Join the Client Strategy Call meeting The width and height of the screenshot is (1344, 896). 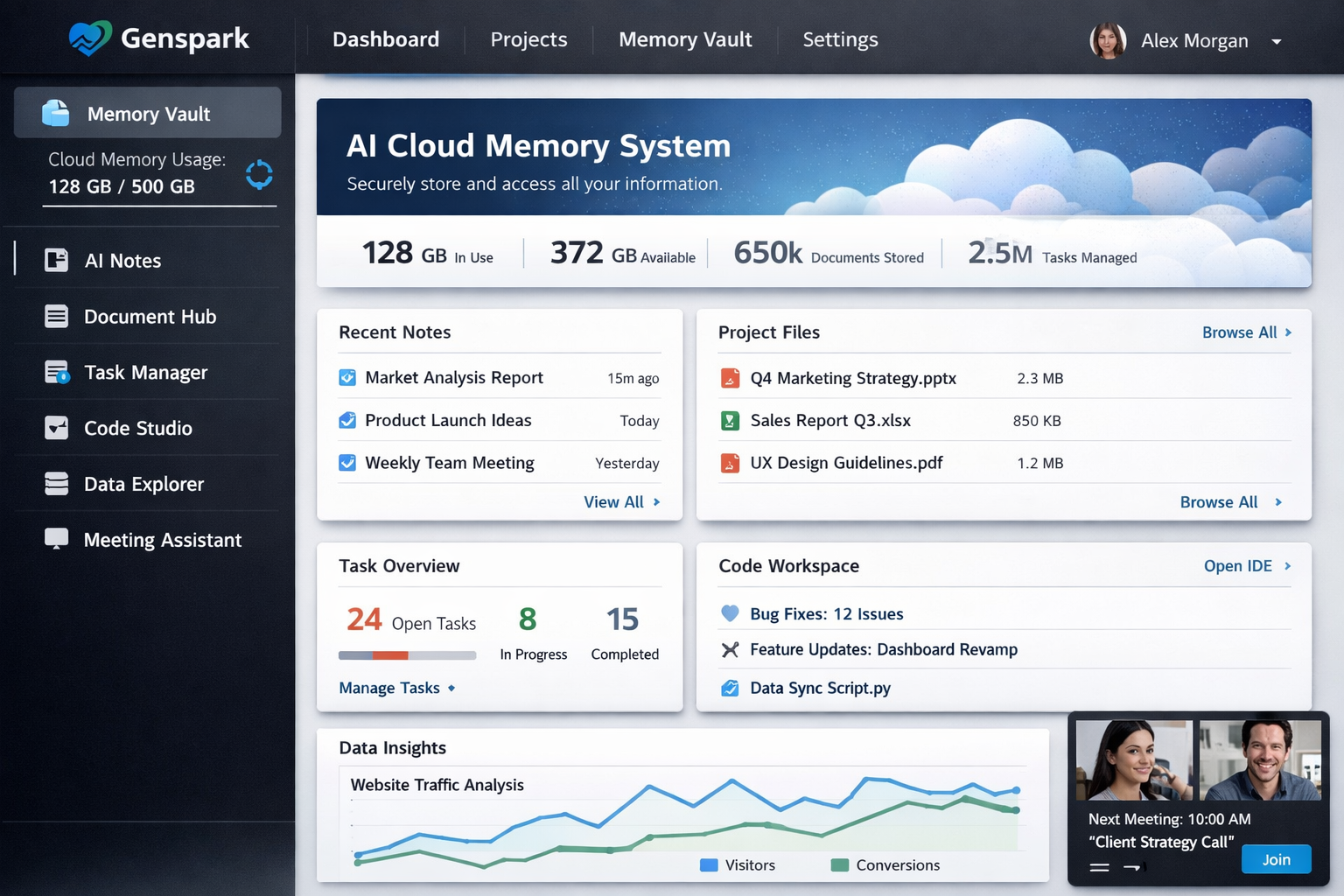[1276, 859]
